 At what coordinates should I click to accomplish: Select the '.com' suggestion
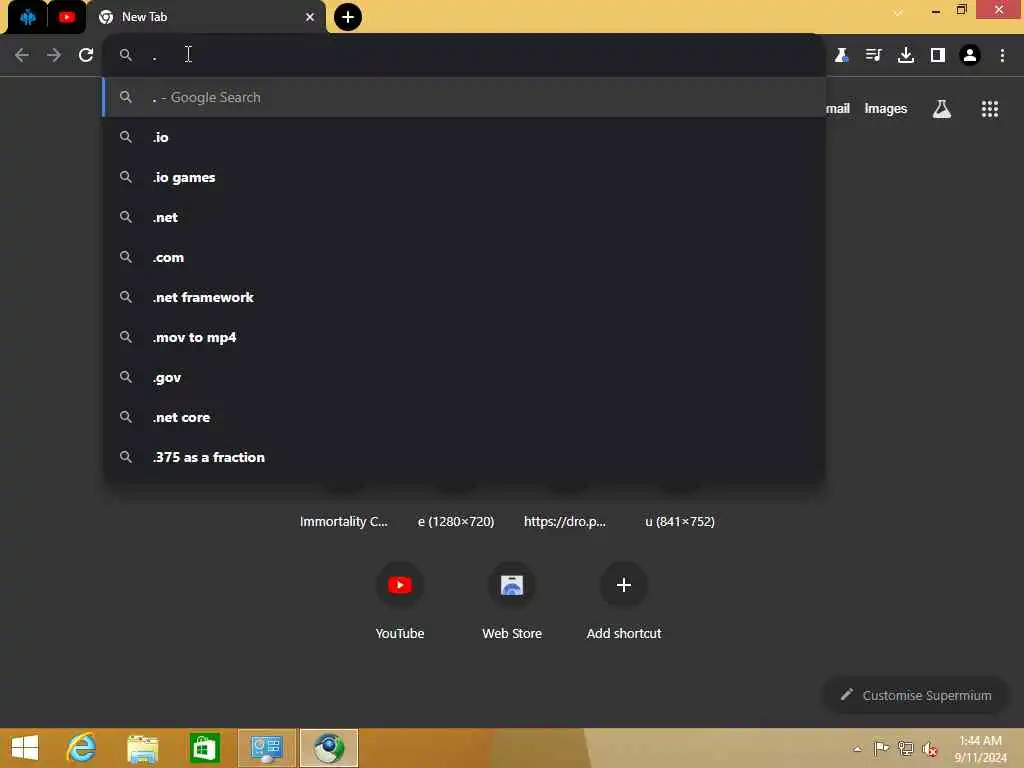pos(464,257)
